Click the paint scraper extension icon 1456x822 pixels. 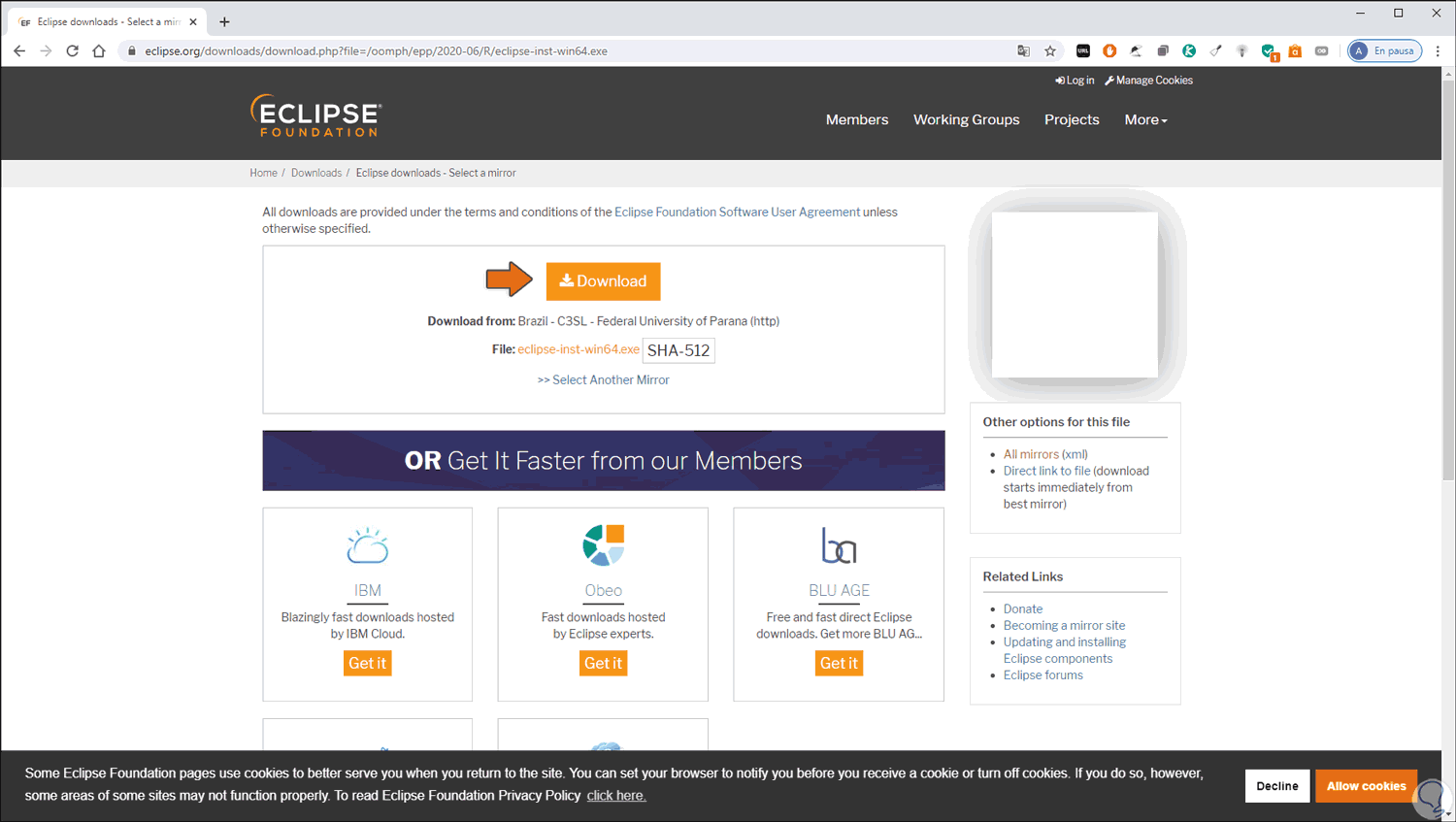pos(1215,51)
